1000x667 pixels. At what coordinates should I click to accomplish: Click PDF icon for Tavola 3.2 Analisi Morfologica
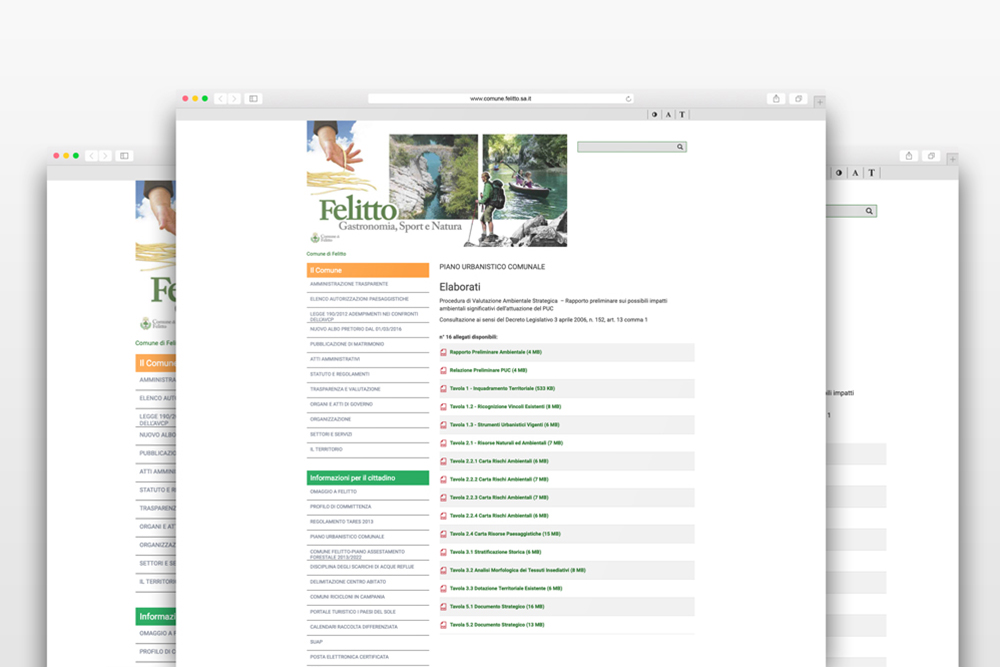(x=443, y=570)
